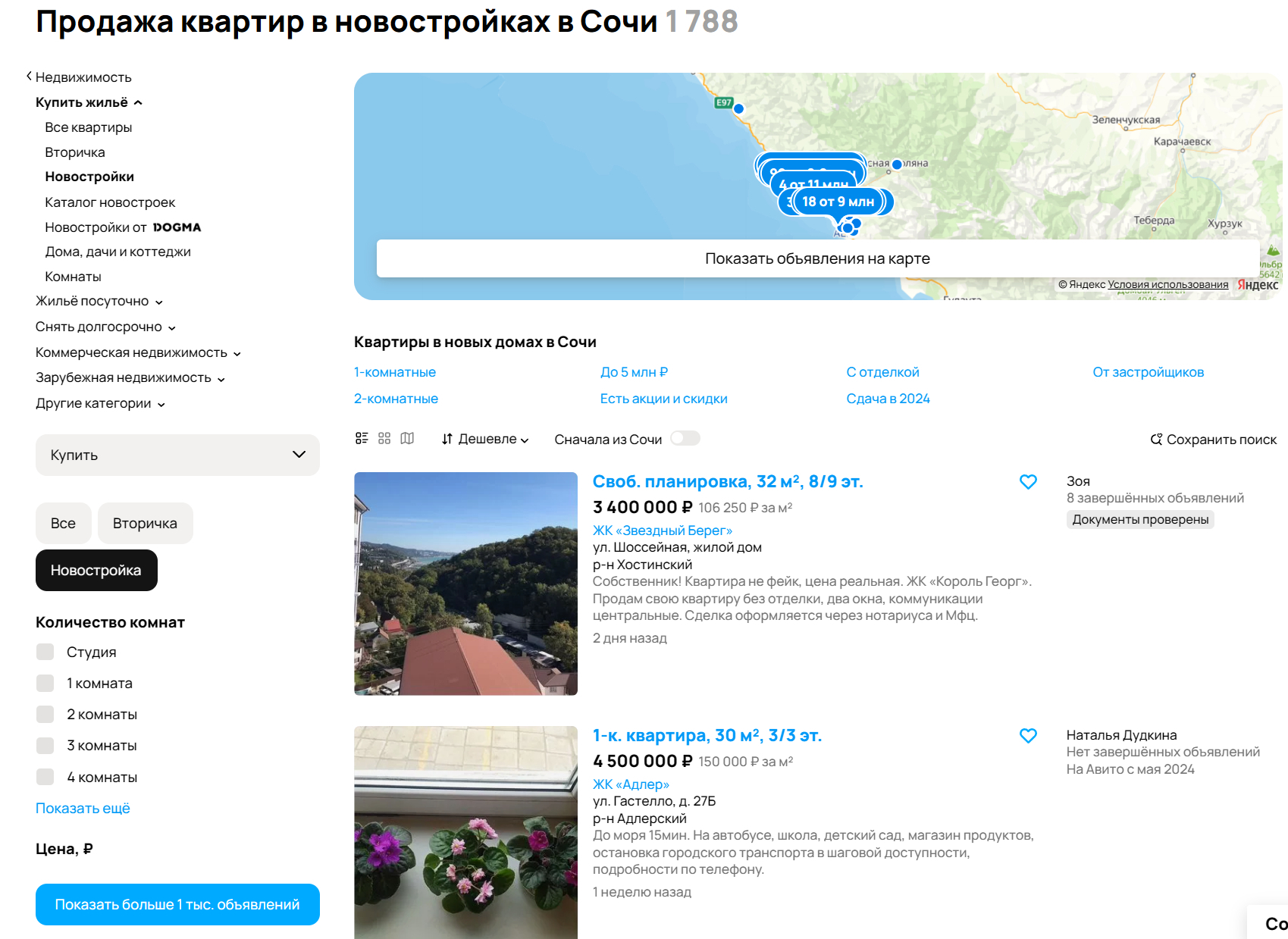Click the save search icon

coord(1156,440)
